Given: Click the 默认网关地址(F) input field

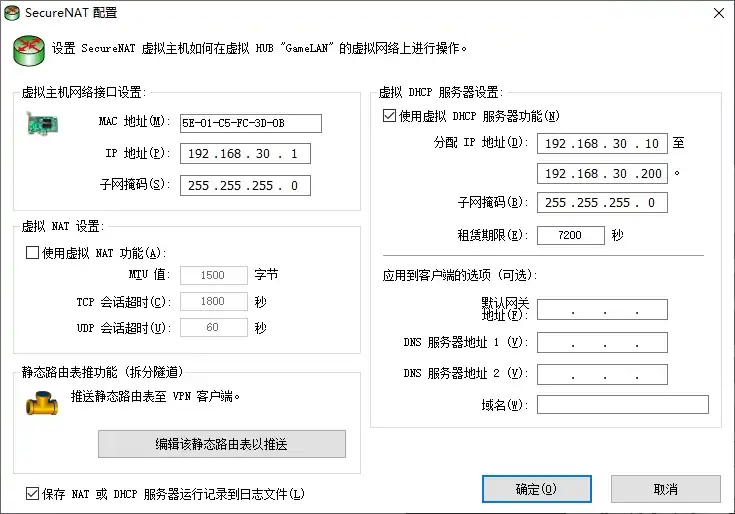Looking at the screenshot, I should [x=602, y=310].
